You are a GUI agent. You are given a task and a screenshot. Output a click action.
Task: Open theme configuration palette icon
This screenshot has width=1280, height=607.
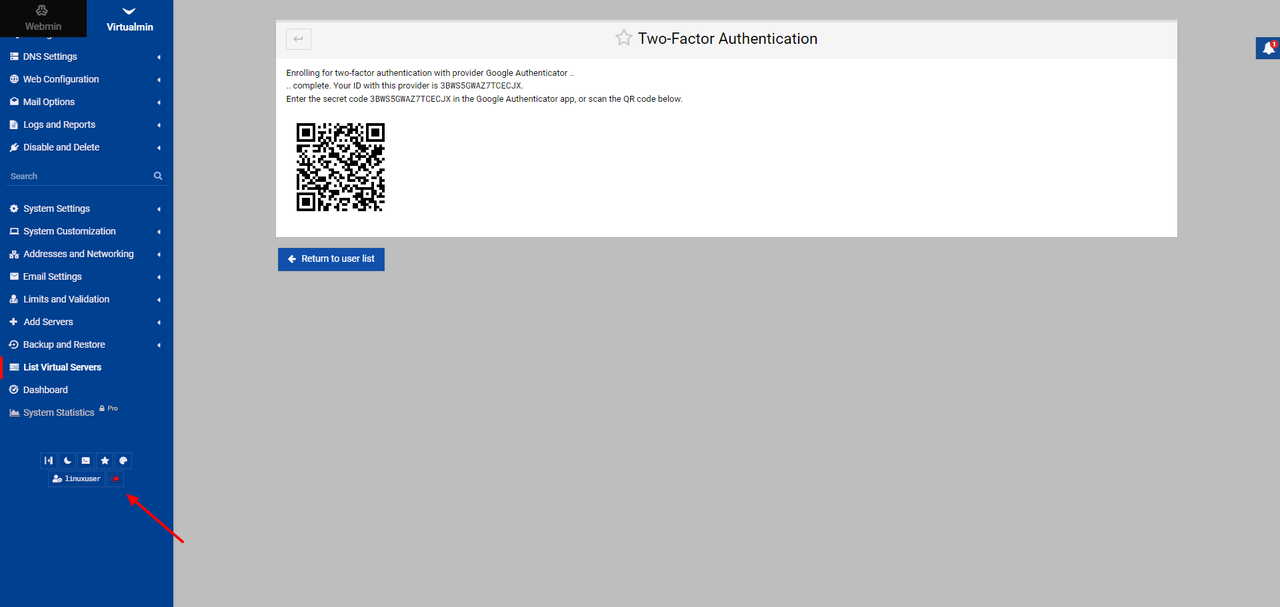(x=123, y=461)
